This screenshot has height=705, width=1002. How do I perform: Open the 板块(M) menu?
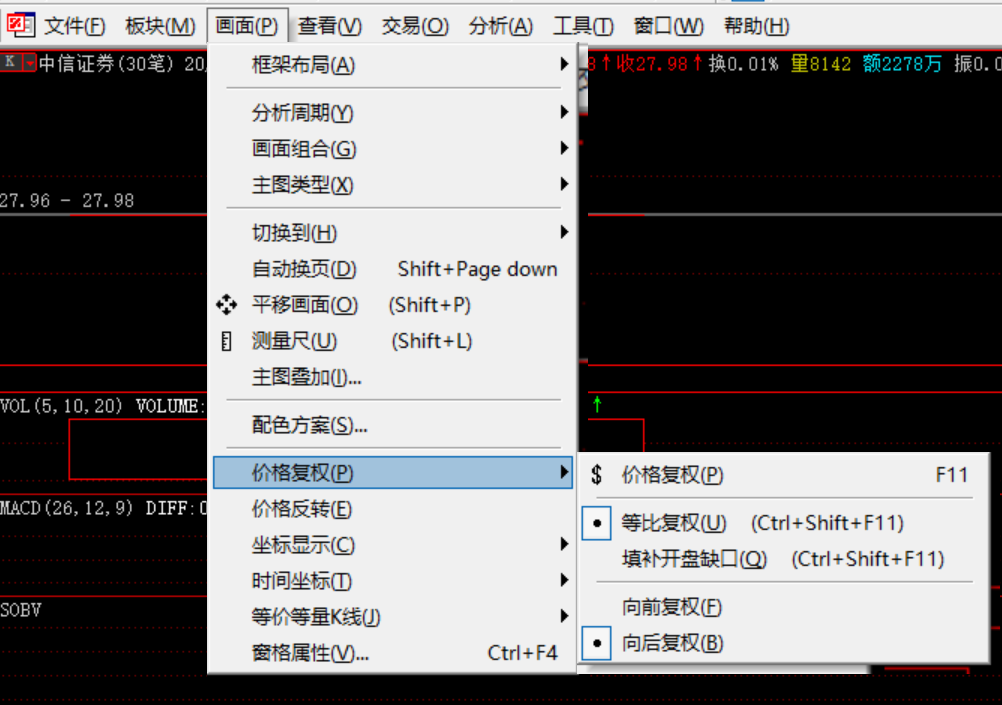pyautogui.click(x=160, y=26)
